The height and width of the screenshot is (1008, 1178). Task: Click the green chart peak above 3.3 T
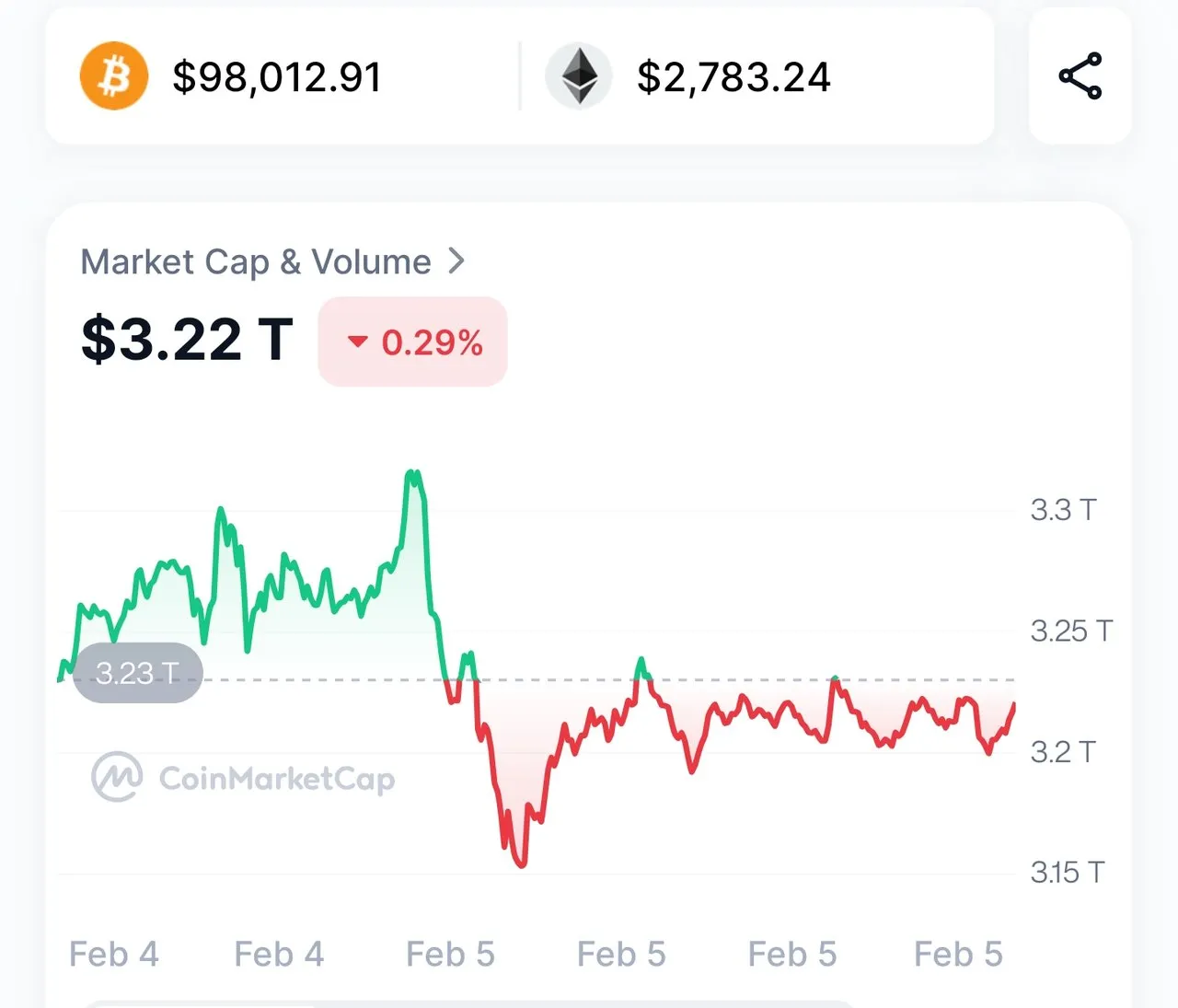pos(413,476)
